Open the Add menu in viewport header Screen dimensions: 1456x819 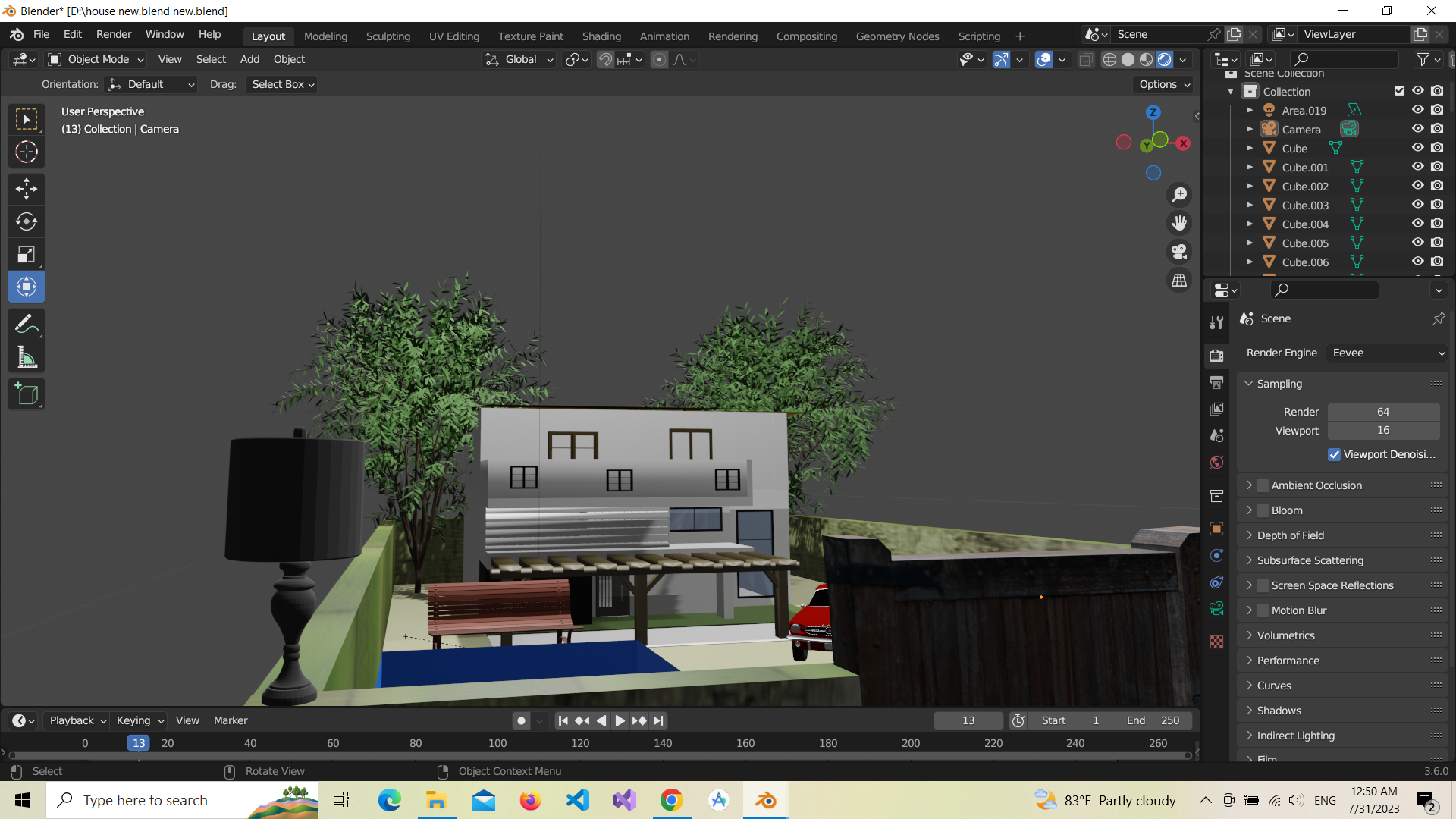point(249,59)
